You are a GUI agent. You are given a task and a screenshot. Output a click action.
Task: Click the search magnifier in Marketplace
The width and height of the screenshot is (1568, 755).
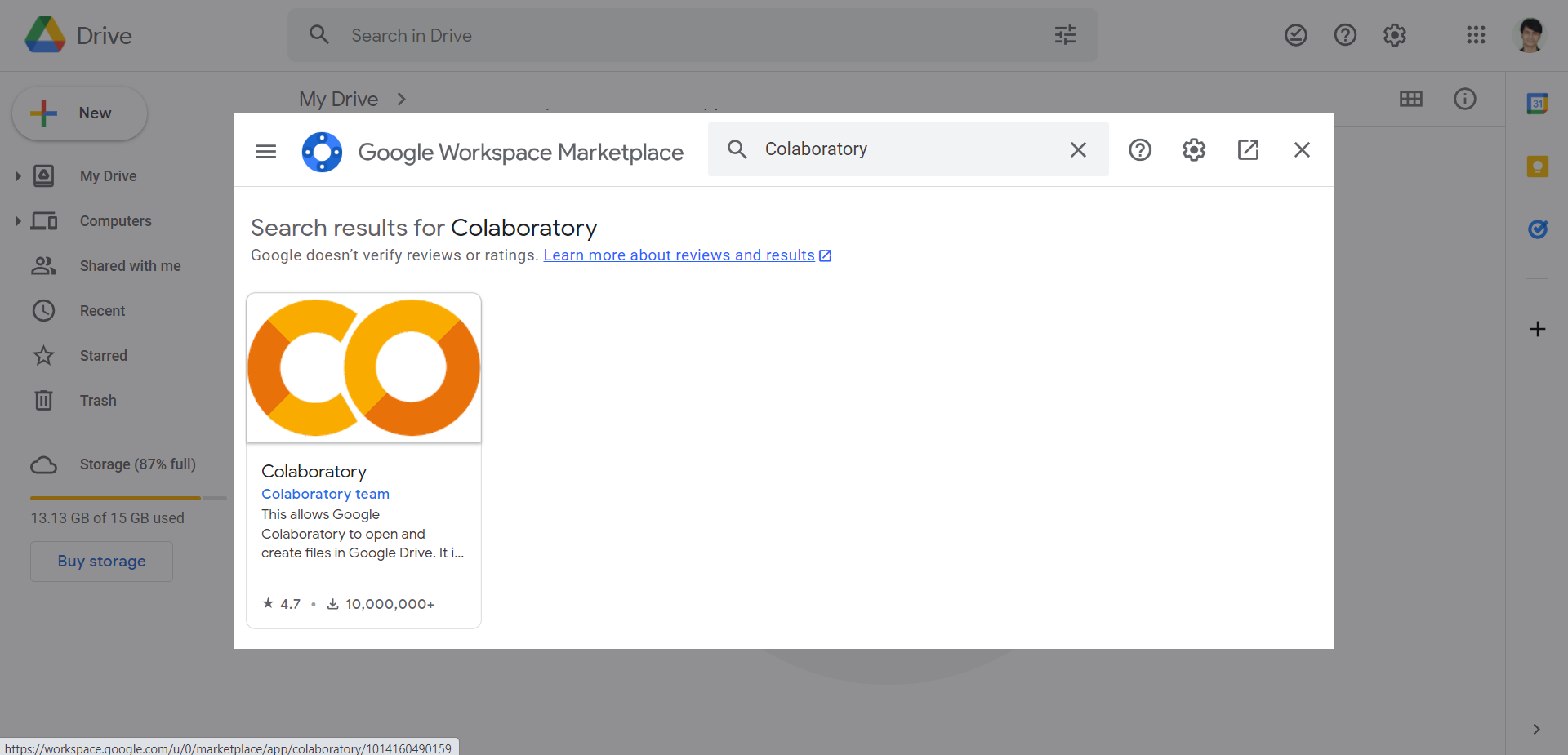coord(737,149)
